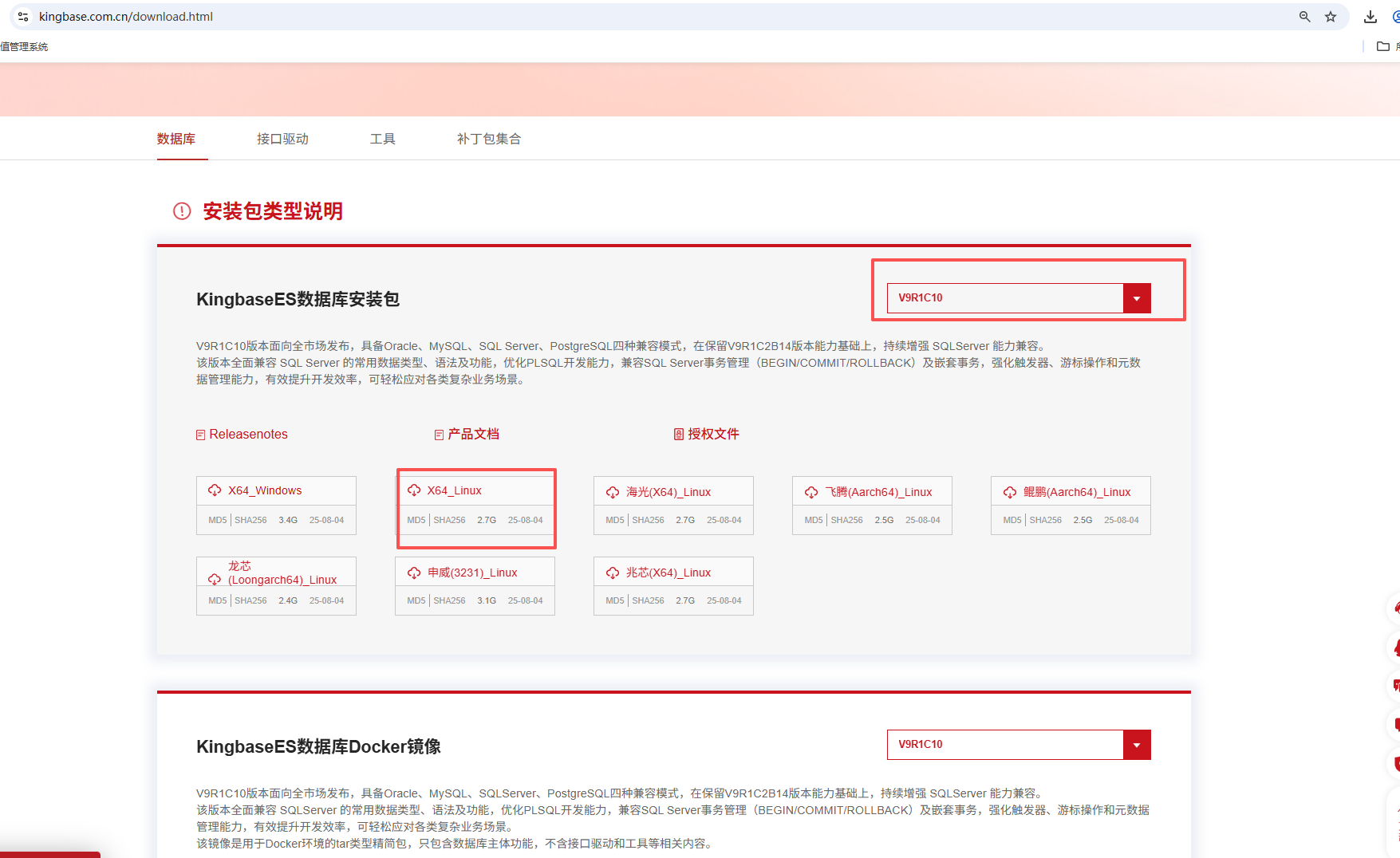Click the 海光(X64)_Linux download icon
The width and height of the screenshot is (1400, 858).
point(613,492)
